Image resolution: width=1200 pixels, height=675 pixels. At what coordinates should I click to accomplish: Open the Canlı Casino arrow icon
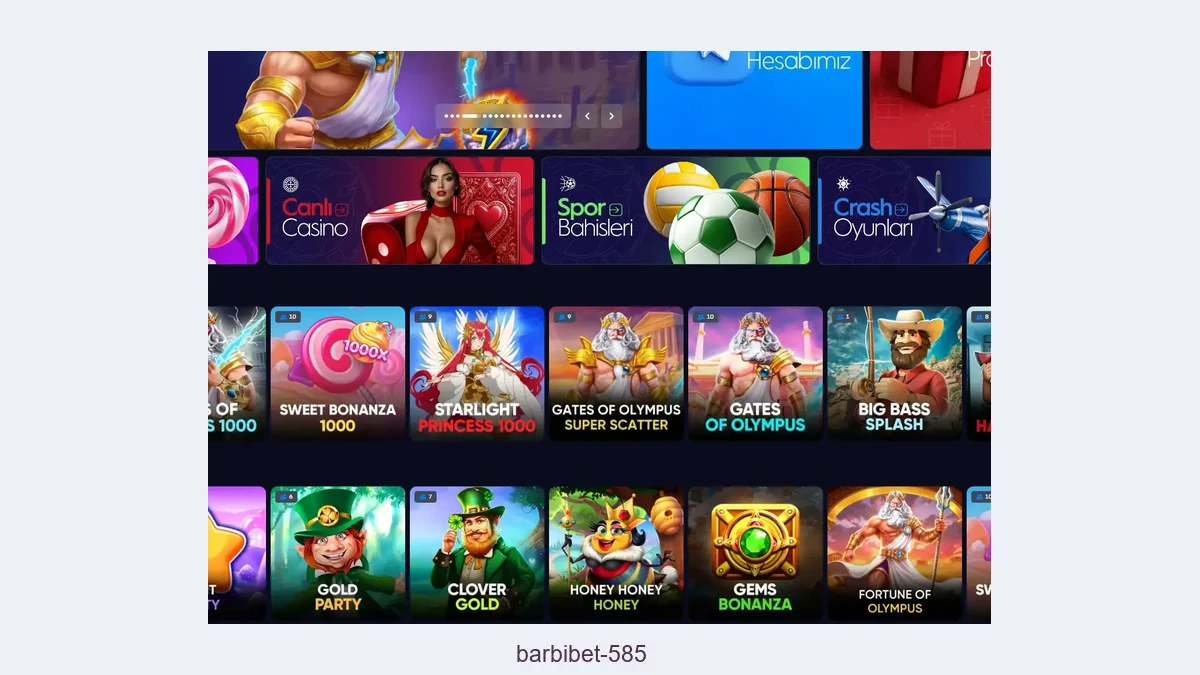coord(342,209)
